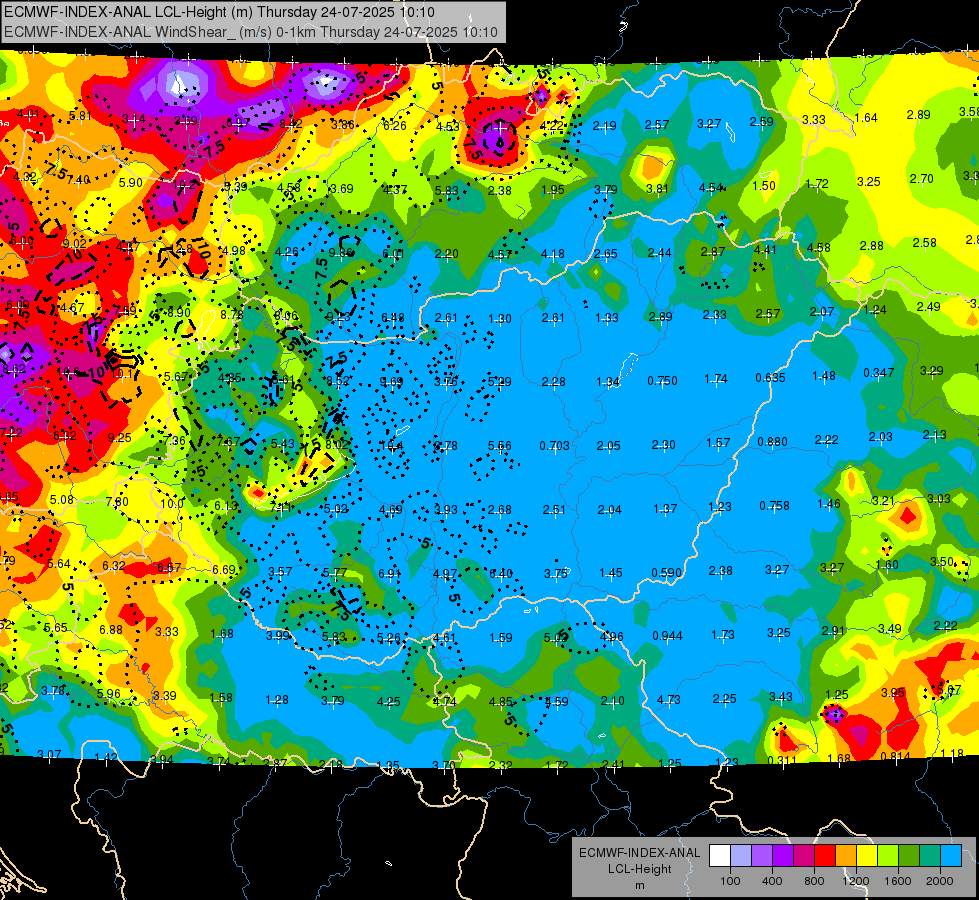Click the wind shear value 2.89 near top-right
Screen dimensions: 979x900
point(918,115)
